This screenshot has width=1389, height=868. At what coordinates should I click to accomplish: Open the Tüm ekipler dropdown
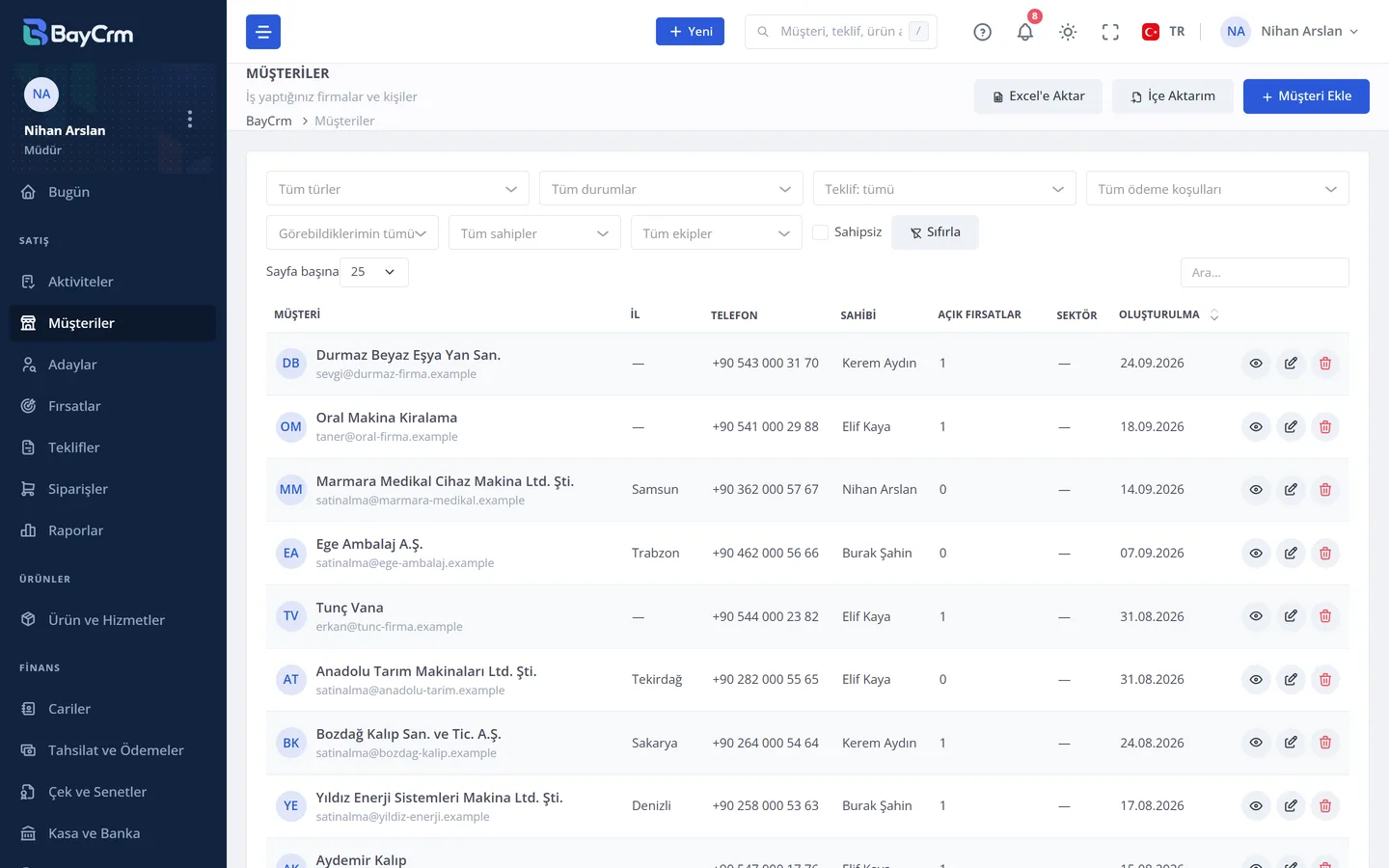pos(717,233)
